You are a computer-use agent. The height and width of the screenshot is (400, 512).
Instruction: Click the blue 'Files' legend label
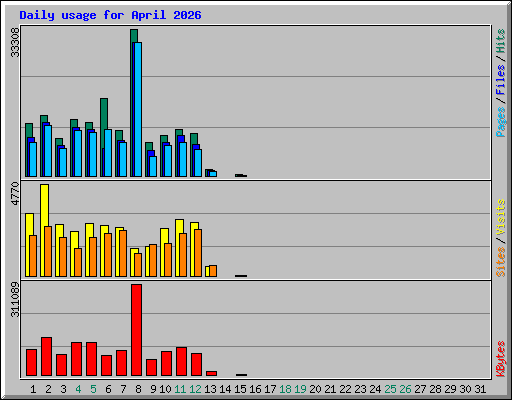(x=500, y=80)
